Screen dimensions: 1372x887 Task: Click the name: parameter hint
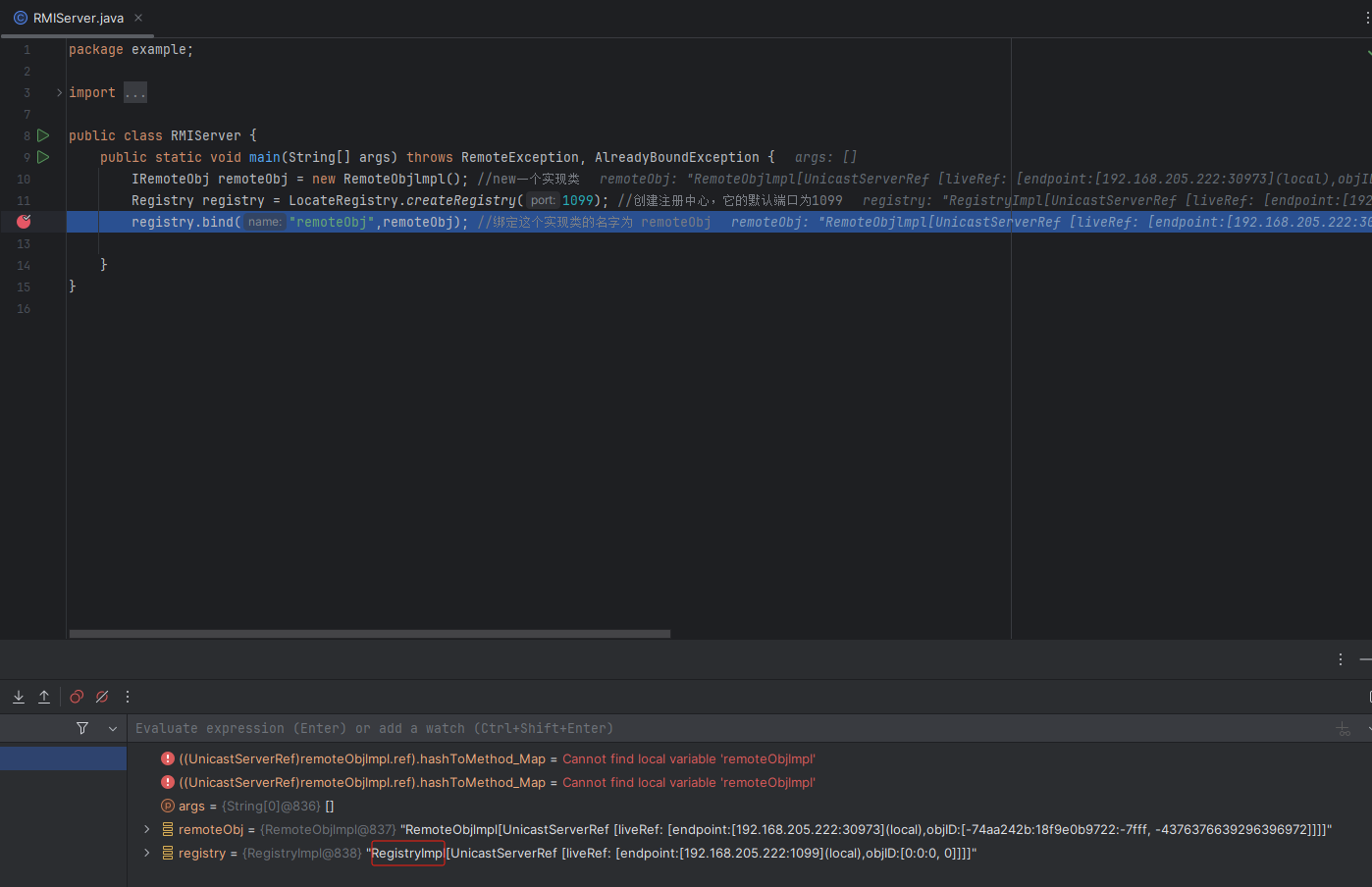point(265,222)
